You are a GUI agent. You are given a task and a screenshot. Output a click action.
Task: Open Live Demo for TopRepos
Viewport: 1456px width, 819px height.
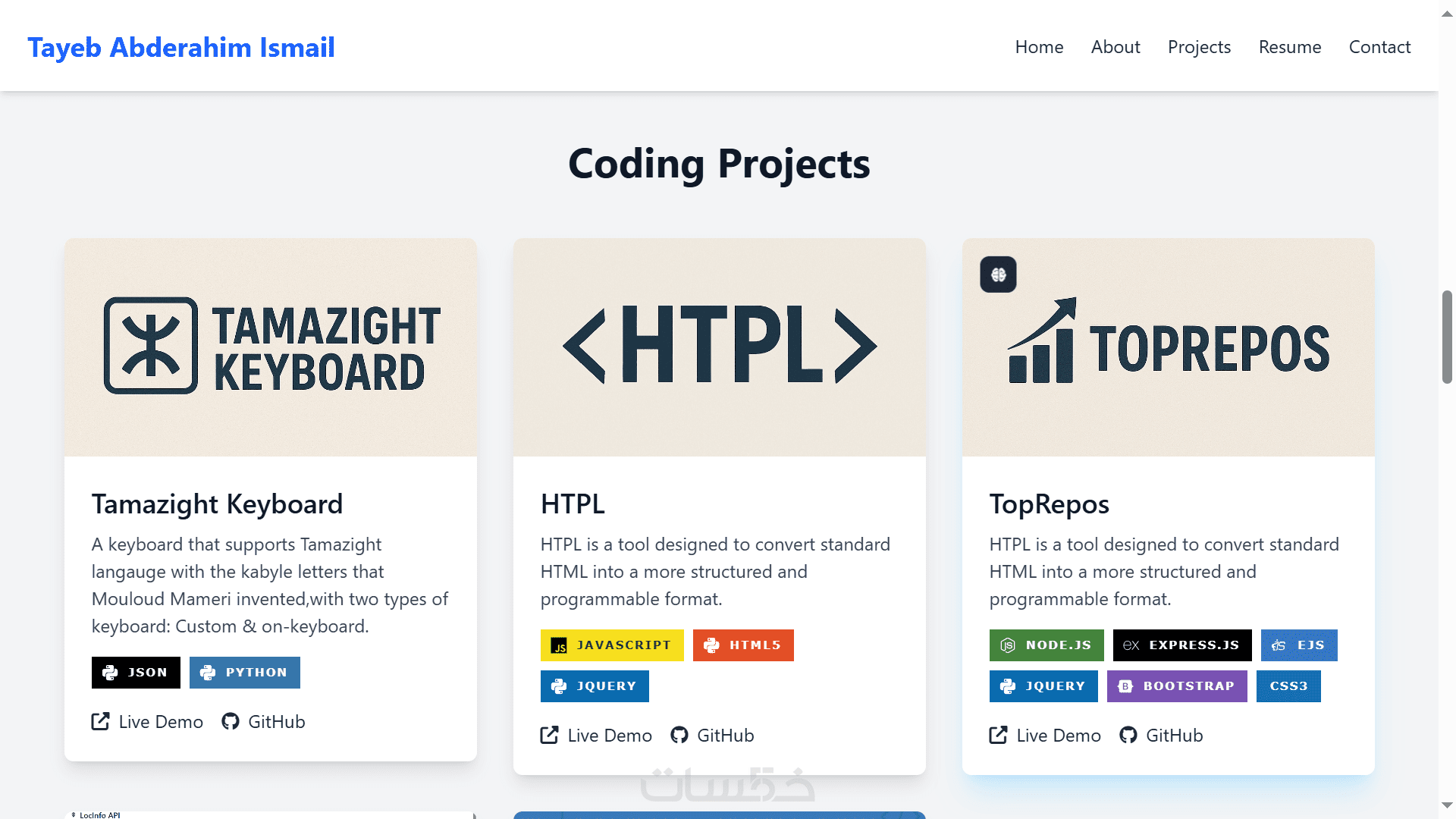(1045, 735)
